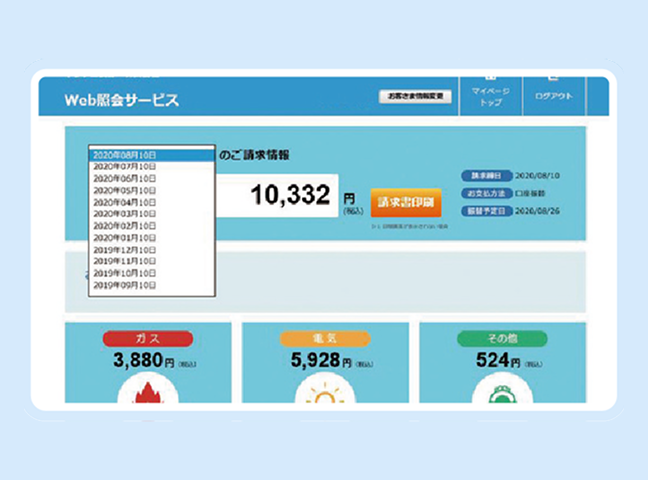Click the gas flame icon
The height and width of the screenshot is (480, 648).
[x=148, y=391]
